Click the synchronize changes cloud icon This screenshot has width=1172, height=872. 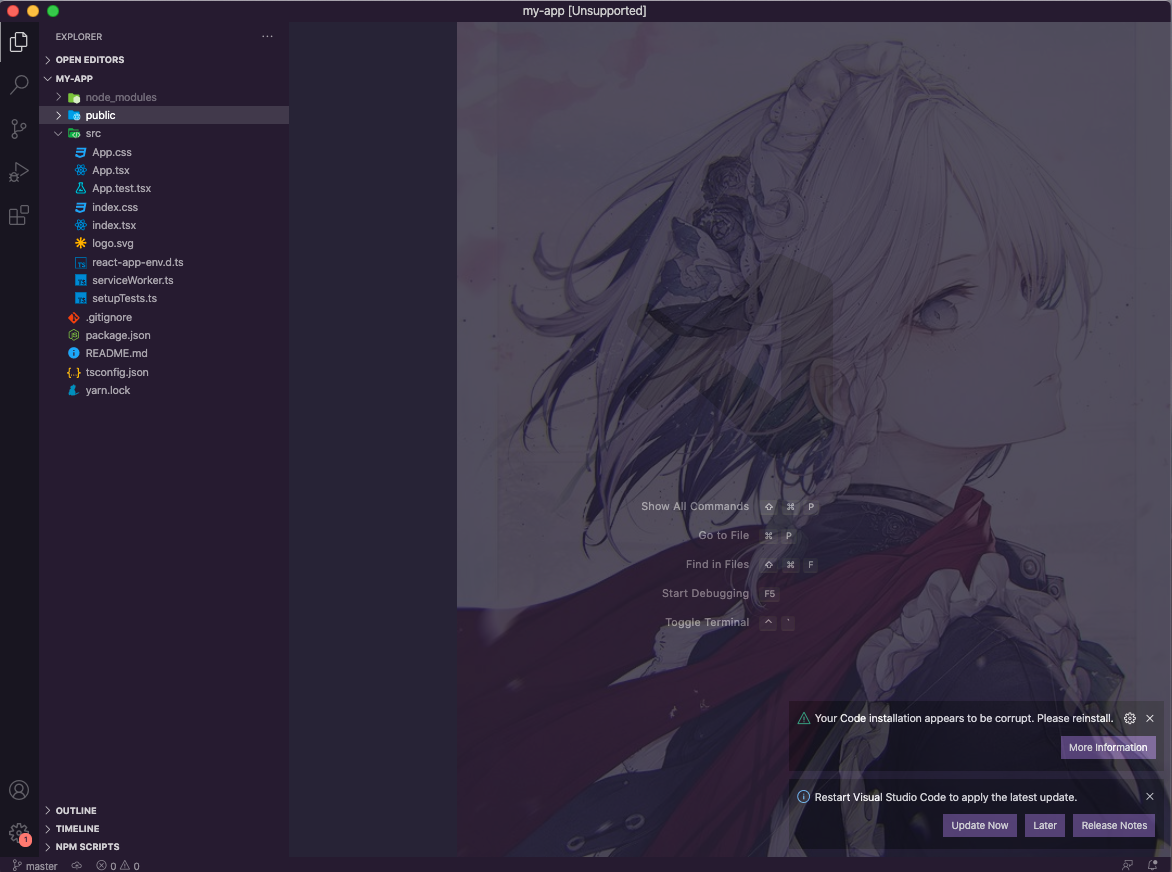(77, 865)
